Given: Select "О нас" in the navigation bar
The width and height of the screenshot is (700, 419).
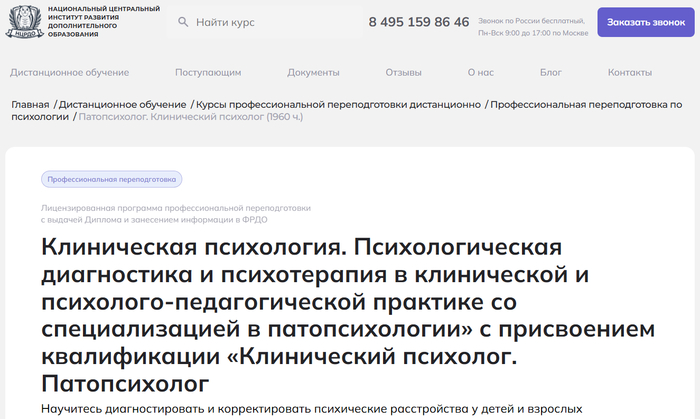Looking at the screenshot, I should 480,73.
